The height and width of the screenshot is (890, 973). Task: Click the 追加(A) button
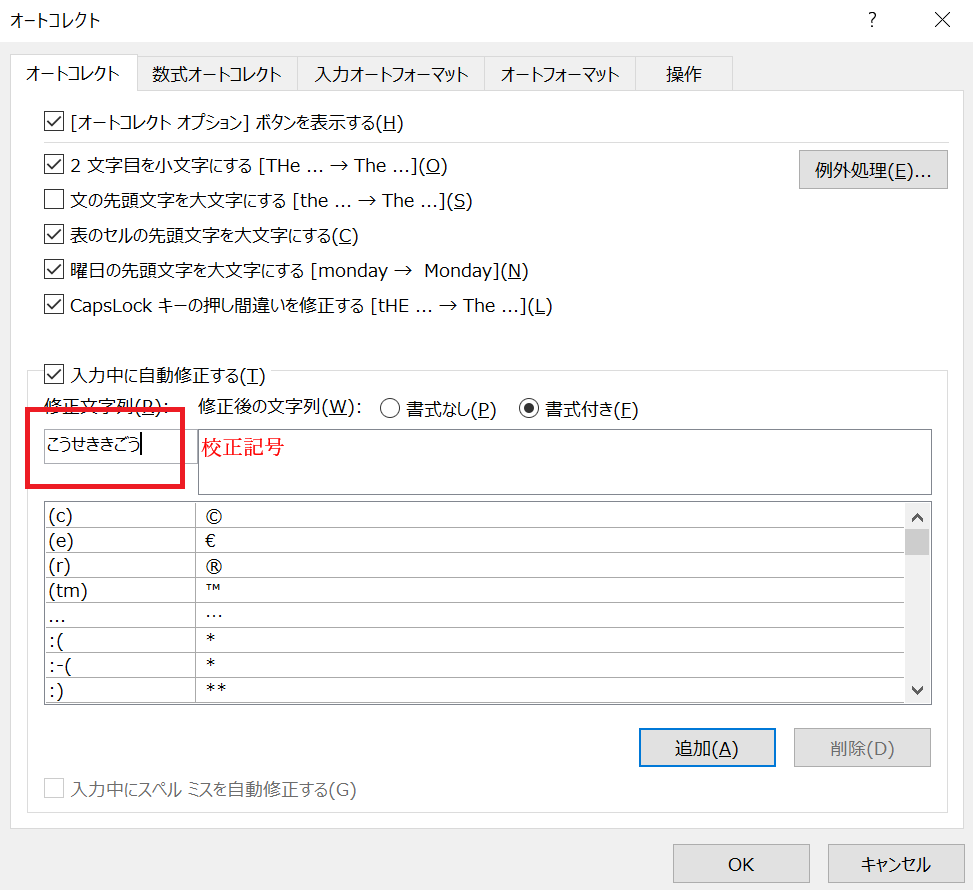click(707, 748)
